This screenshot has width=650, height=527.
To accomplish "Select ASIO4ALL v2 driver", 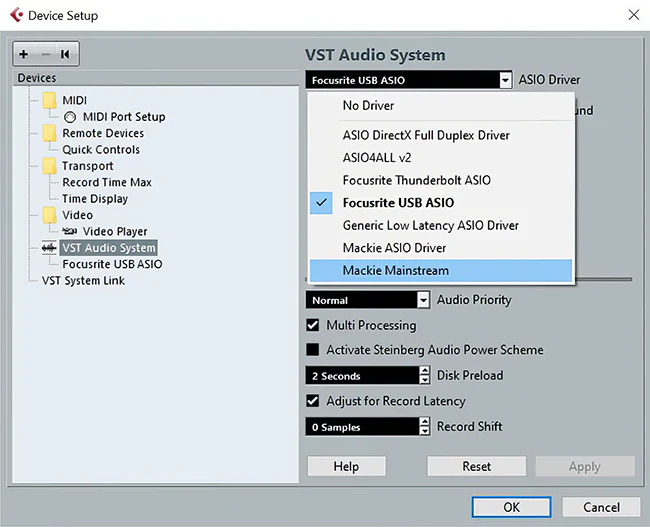I will pyautogui.click(x=441, y=158).
